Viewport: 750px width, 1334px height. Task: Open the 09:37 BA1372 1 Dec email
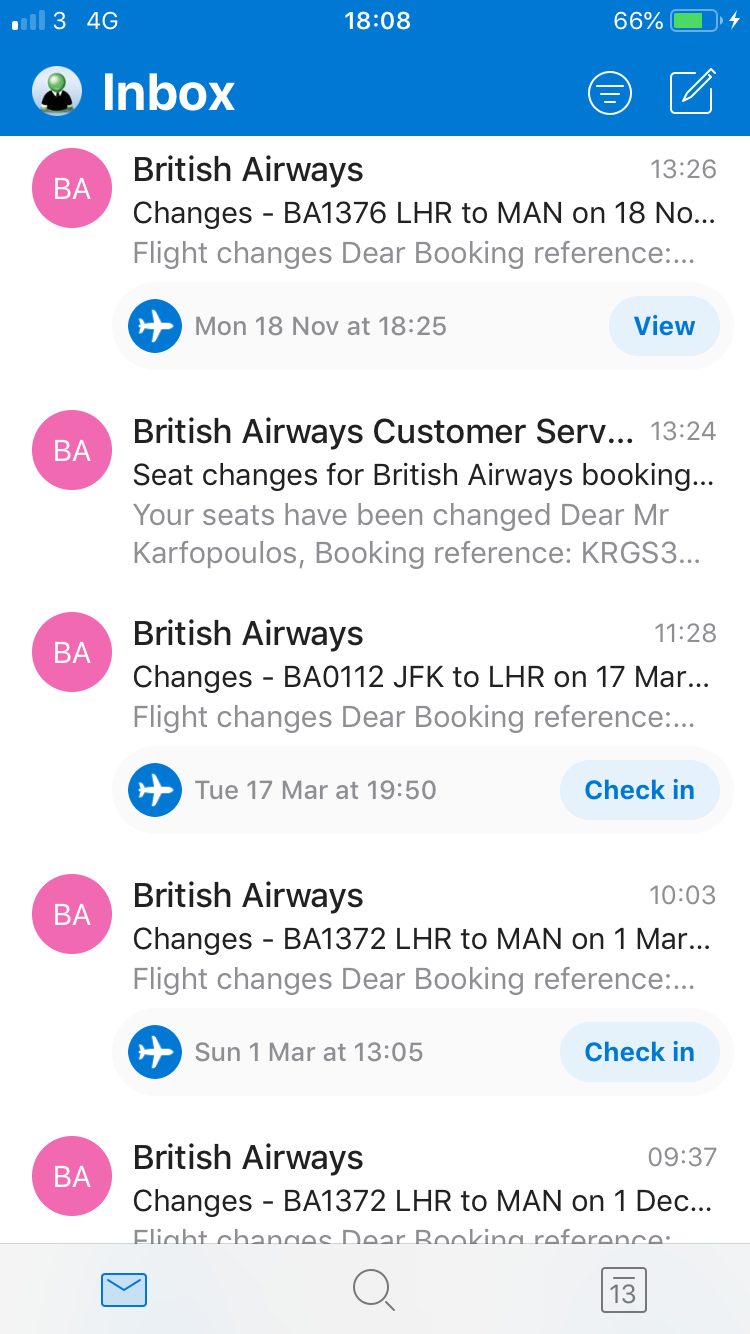click(x=375, y=1190)
